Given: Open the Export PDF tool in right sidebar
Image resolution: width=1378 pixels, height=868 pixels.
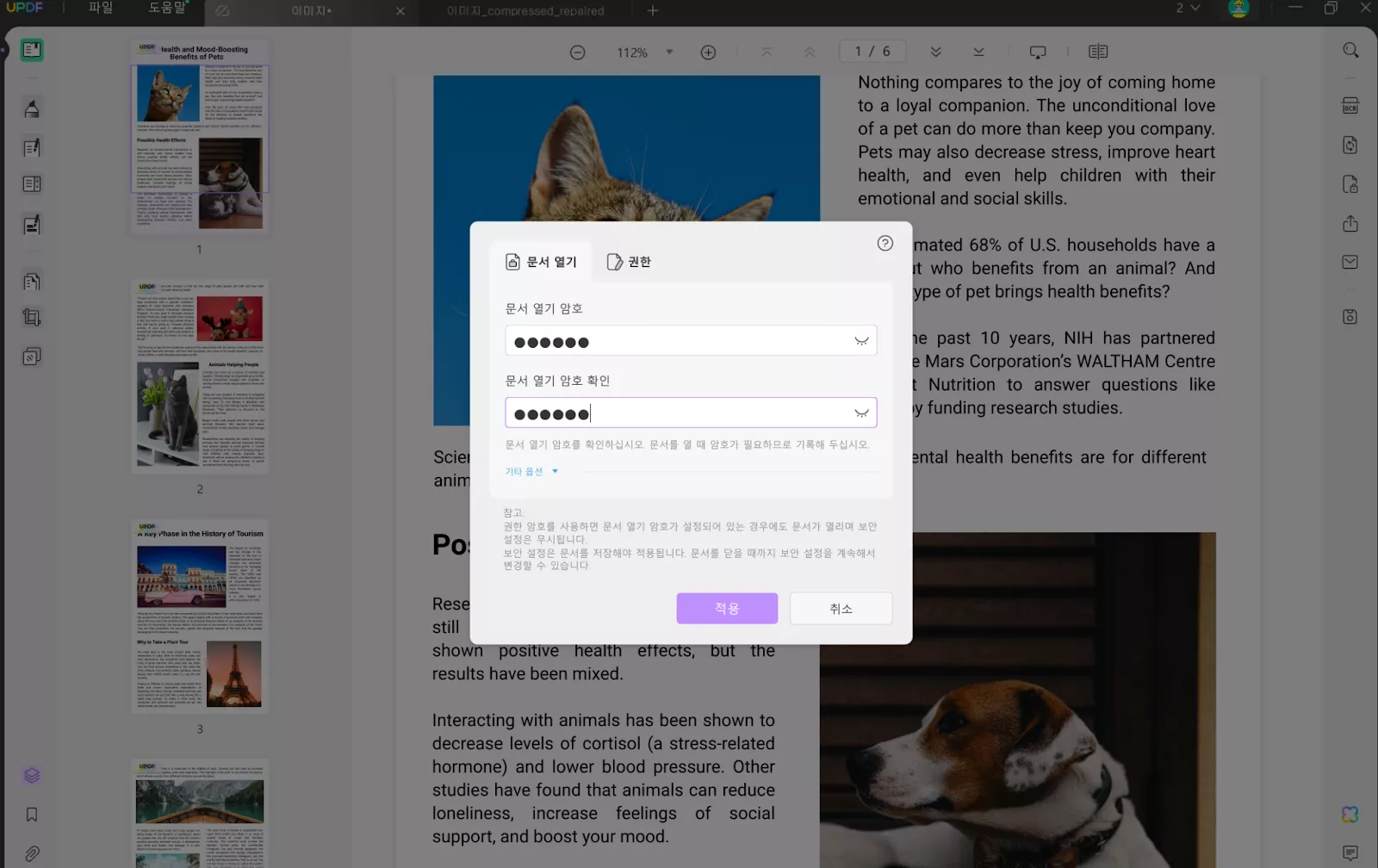Looking at the screenshot, I should click(1350, 145).
